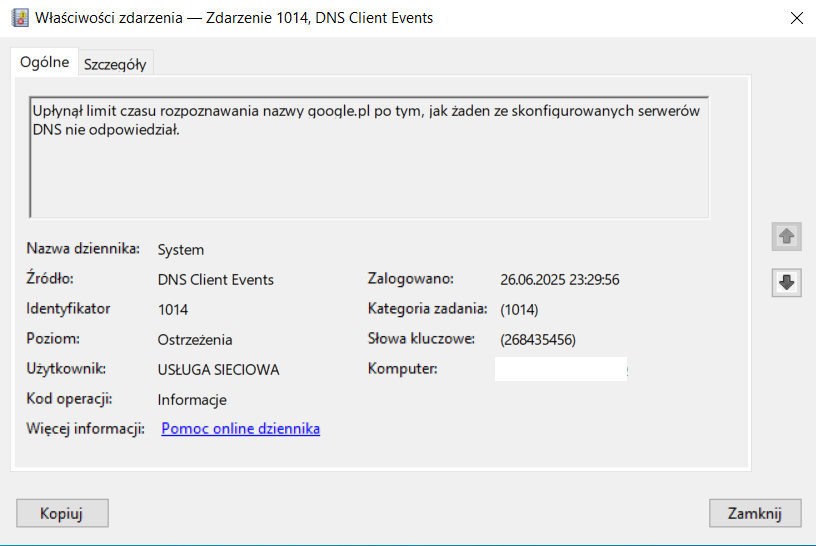Click the Ostrzeżenia level value

195,340
